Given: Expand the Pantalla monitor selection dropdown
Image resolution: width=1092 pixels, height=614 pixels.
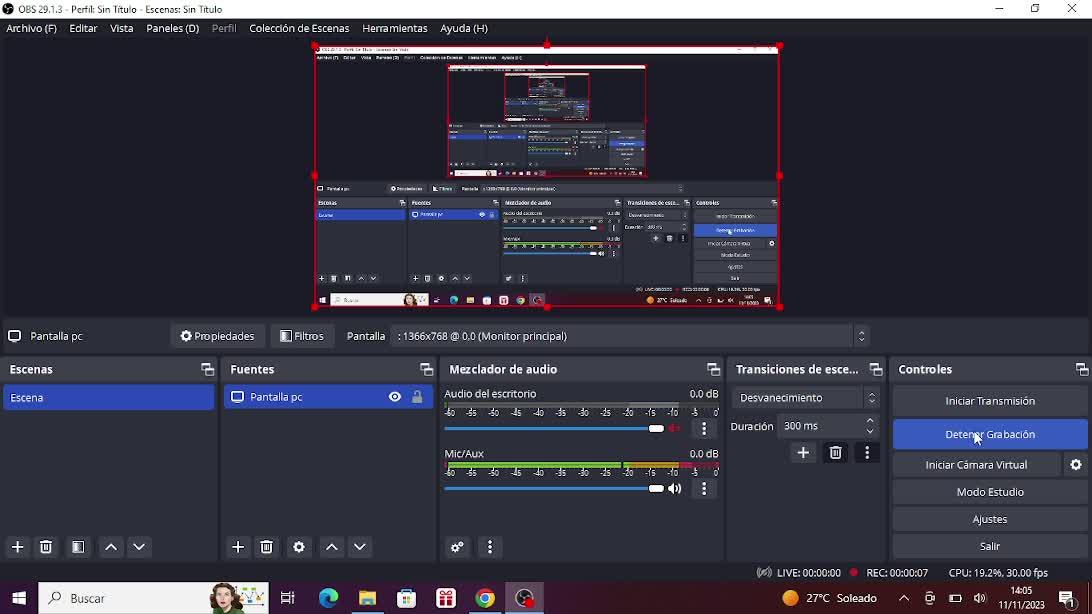Looking at the screenshot, I should click(861, 336).
